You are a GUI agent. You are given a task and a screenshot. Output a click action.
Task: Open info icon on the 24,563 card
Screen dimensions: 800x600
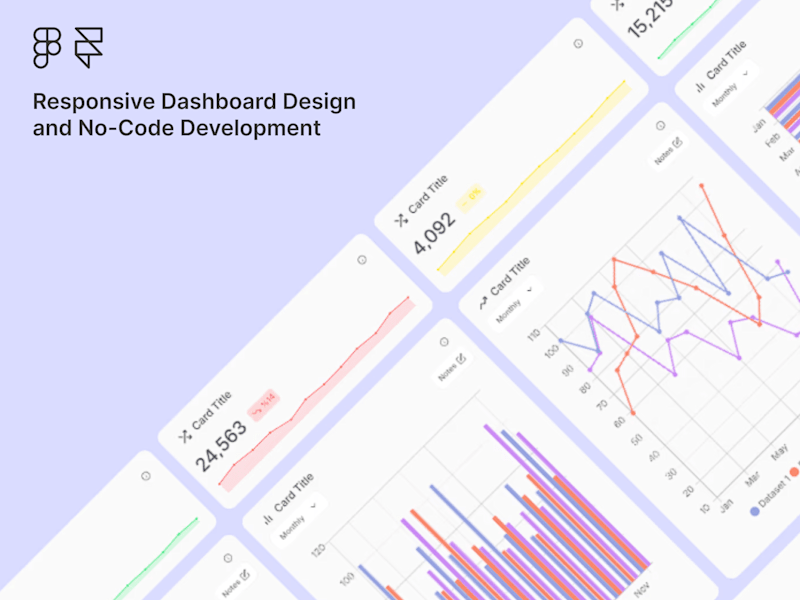point(362,260)
